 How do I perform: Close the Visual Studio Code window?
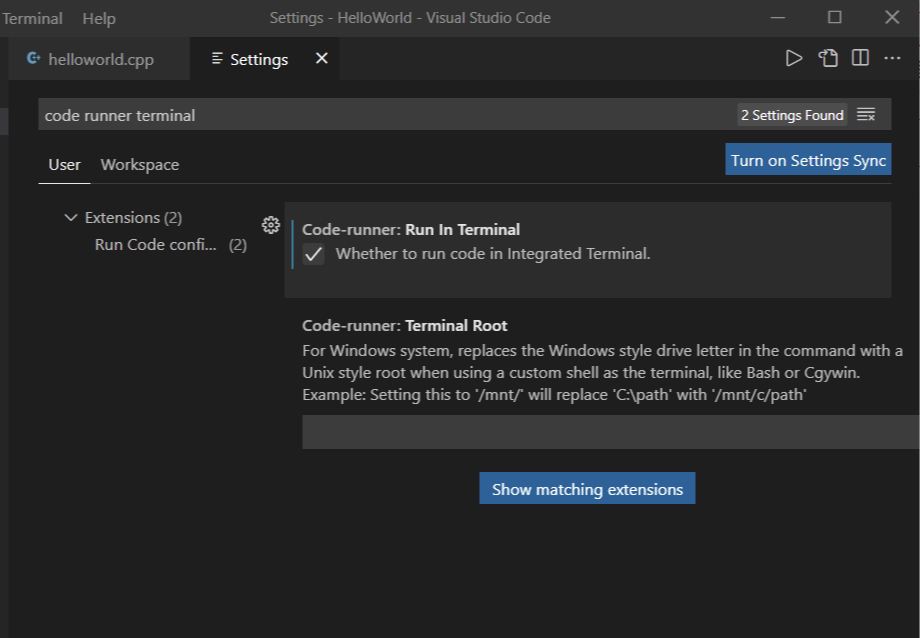pyautogui.click(x=892, y=18)
